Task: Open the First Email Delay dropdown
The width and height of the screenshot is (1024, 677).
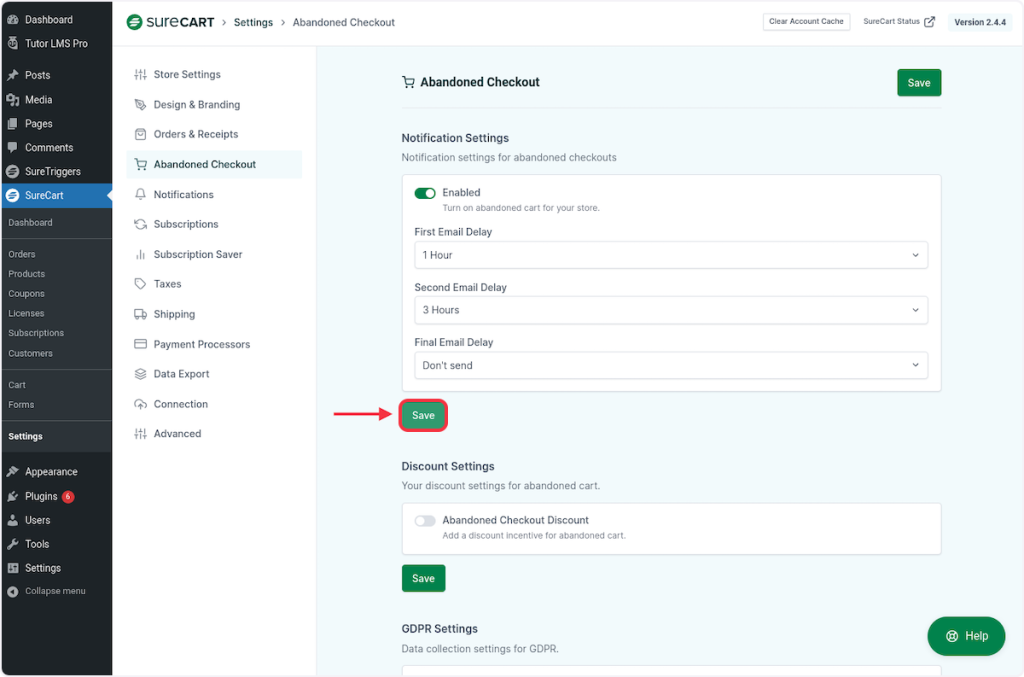Action: [670, 255]
